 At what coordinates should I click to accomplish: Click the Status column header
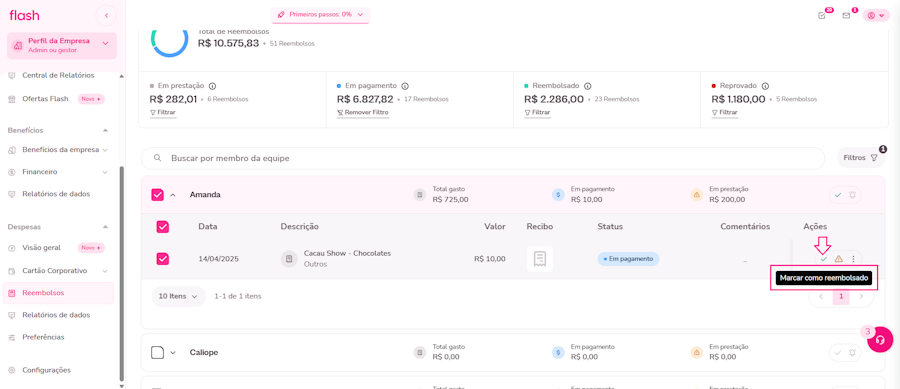pos(610,227)
